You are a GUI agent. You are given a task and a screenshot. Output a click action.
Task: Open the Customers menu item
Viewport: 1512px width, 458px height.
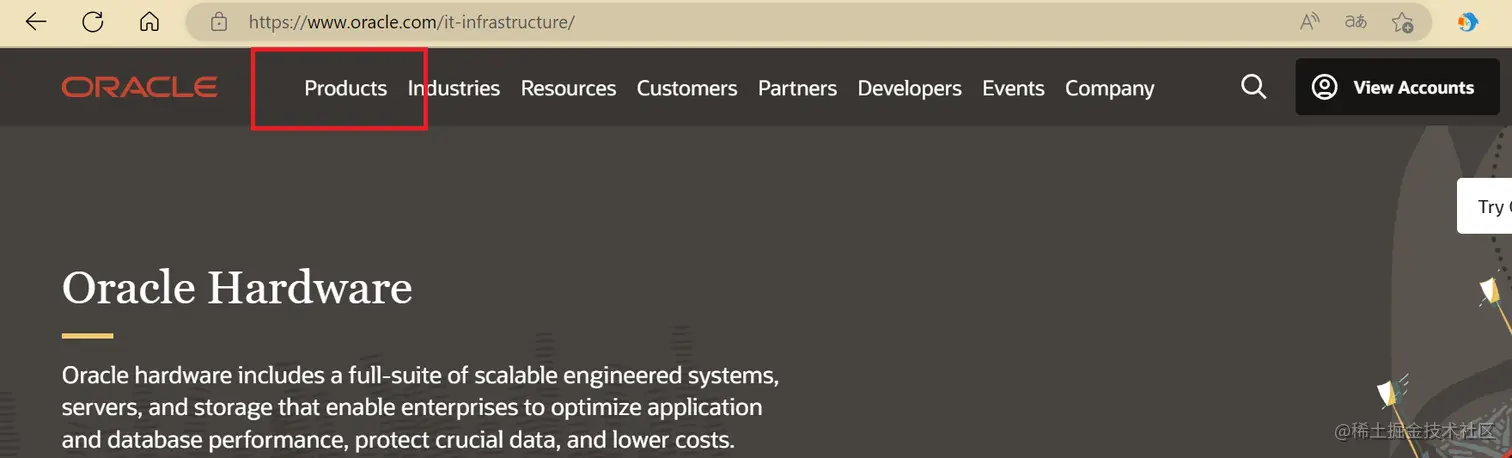(x=687, y=88)
